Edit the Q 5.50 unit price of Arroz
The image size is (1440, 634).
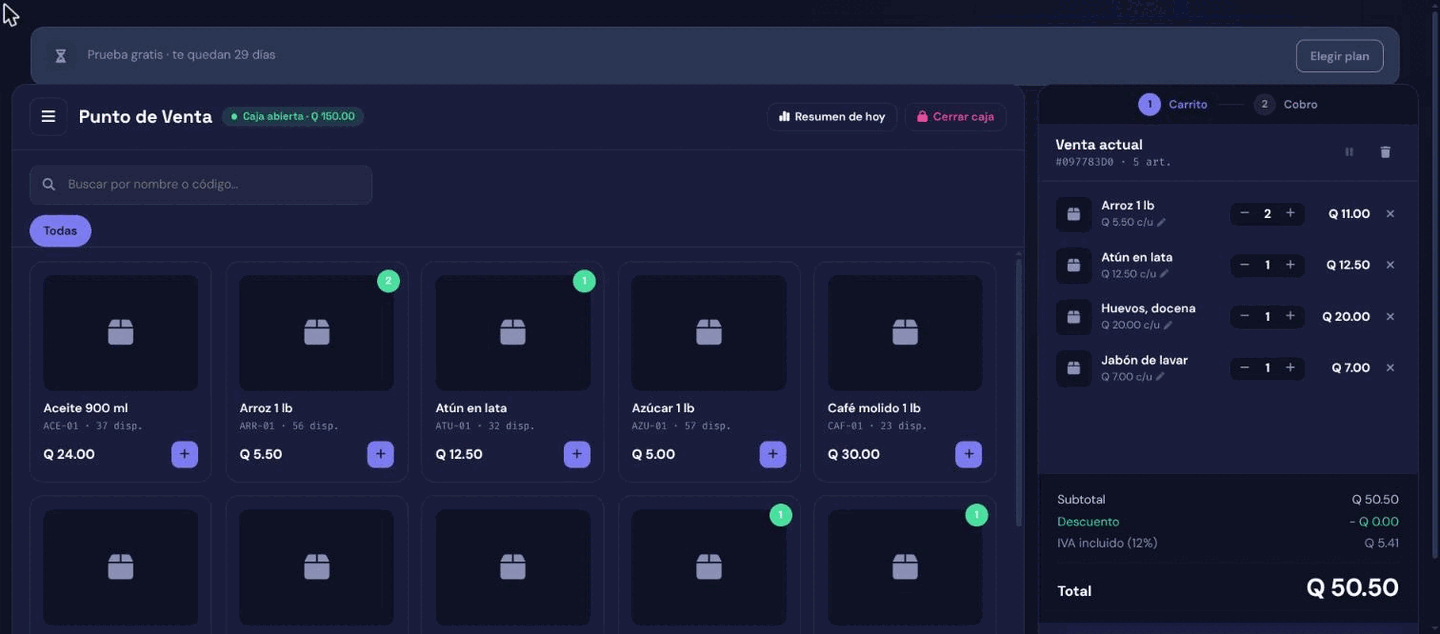1161,223
